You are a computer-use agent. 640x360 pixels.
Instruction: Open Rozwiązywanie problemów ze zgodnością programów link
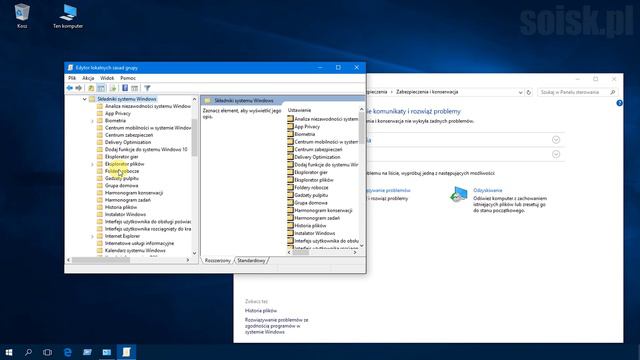click(x=276, y=326)
